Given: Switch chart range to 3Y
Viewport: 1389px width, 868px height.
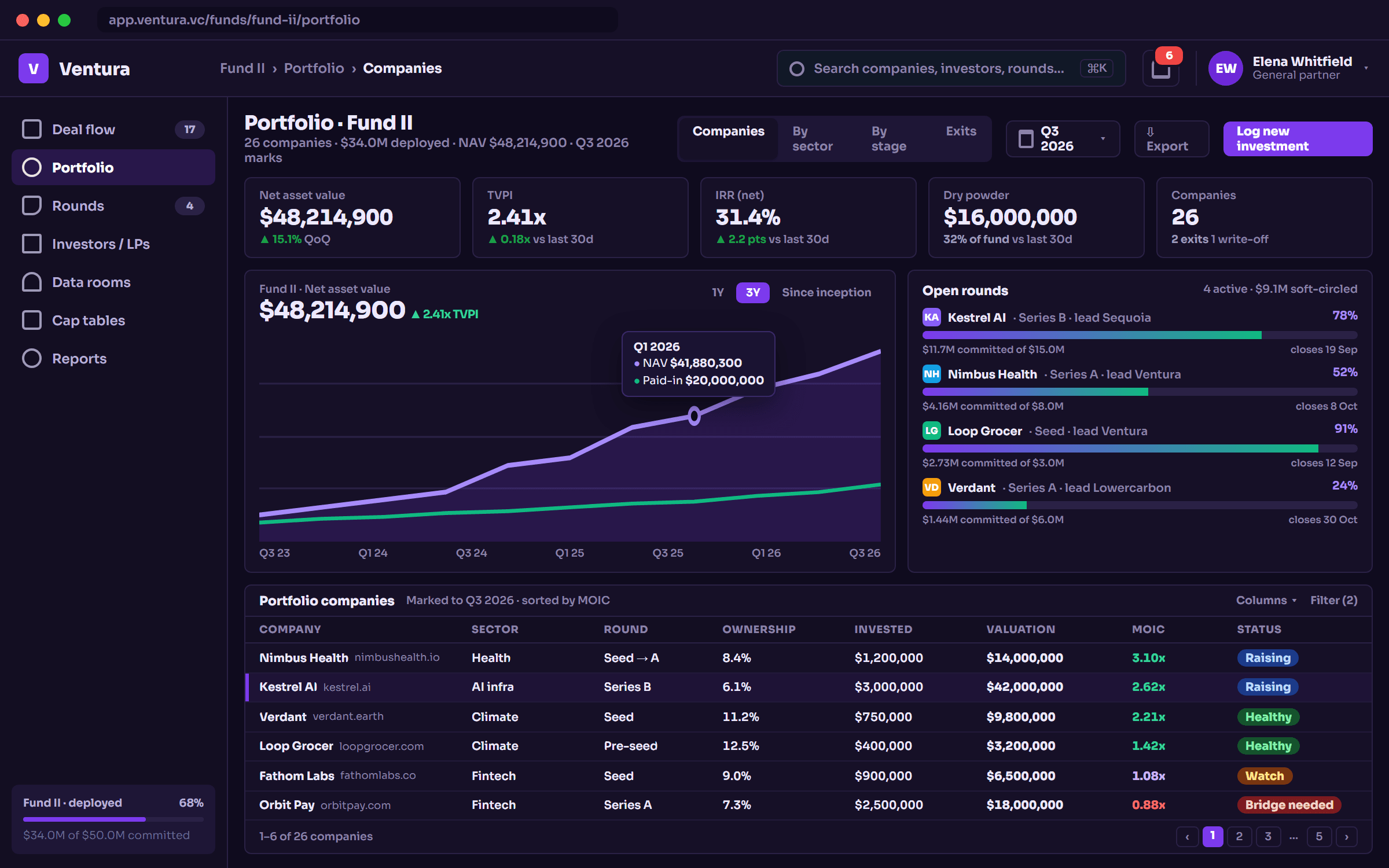Looking at the screenshot, I should [x=752, y=292].
